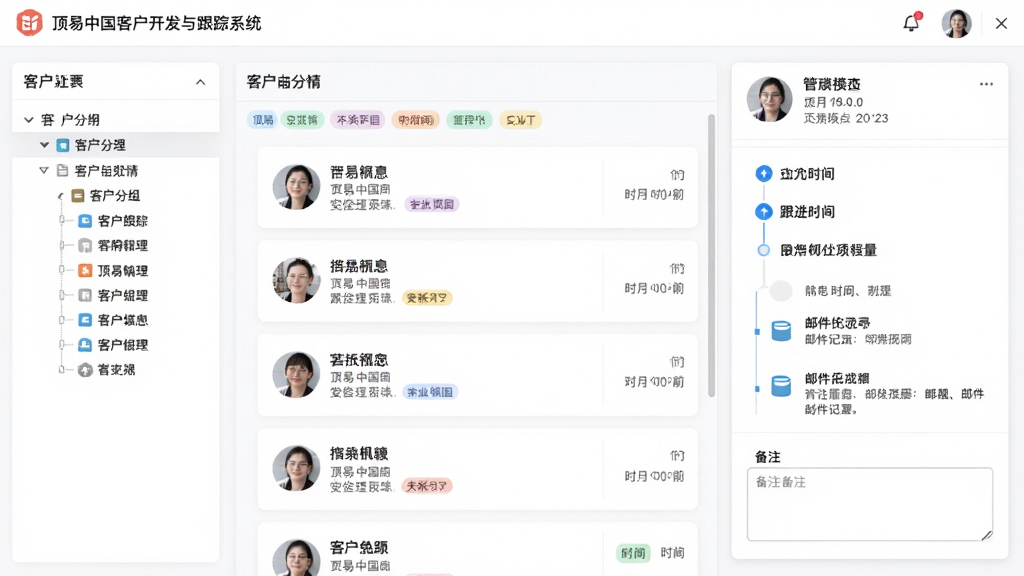
Task: Select the purple filter tag
Action: [357, 120]
